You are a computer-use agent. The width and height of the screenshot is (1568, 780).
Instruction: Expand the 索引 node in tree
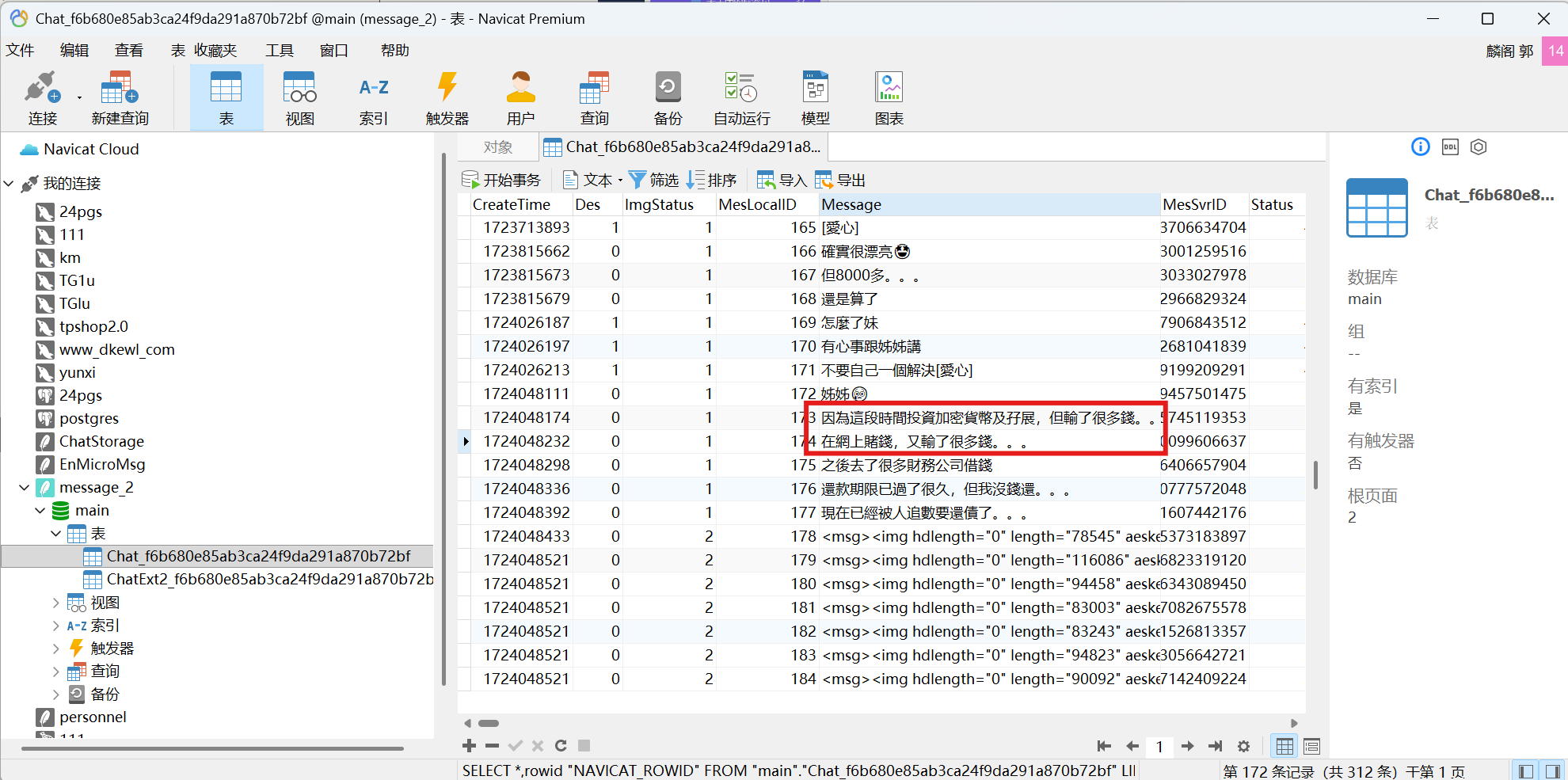coord(56,626)
